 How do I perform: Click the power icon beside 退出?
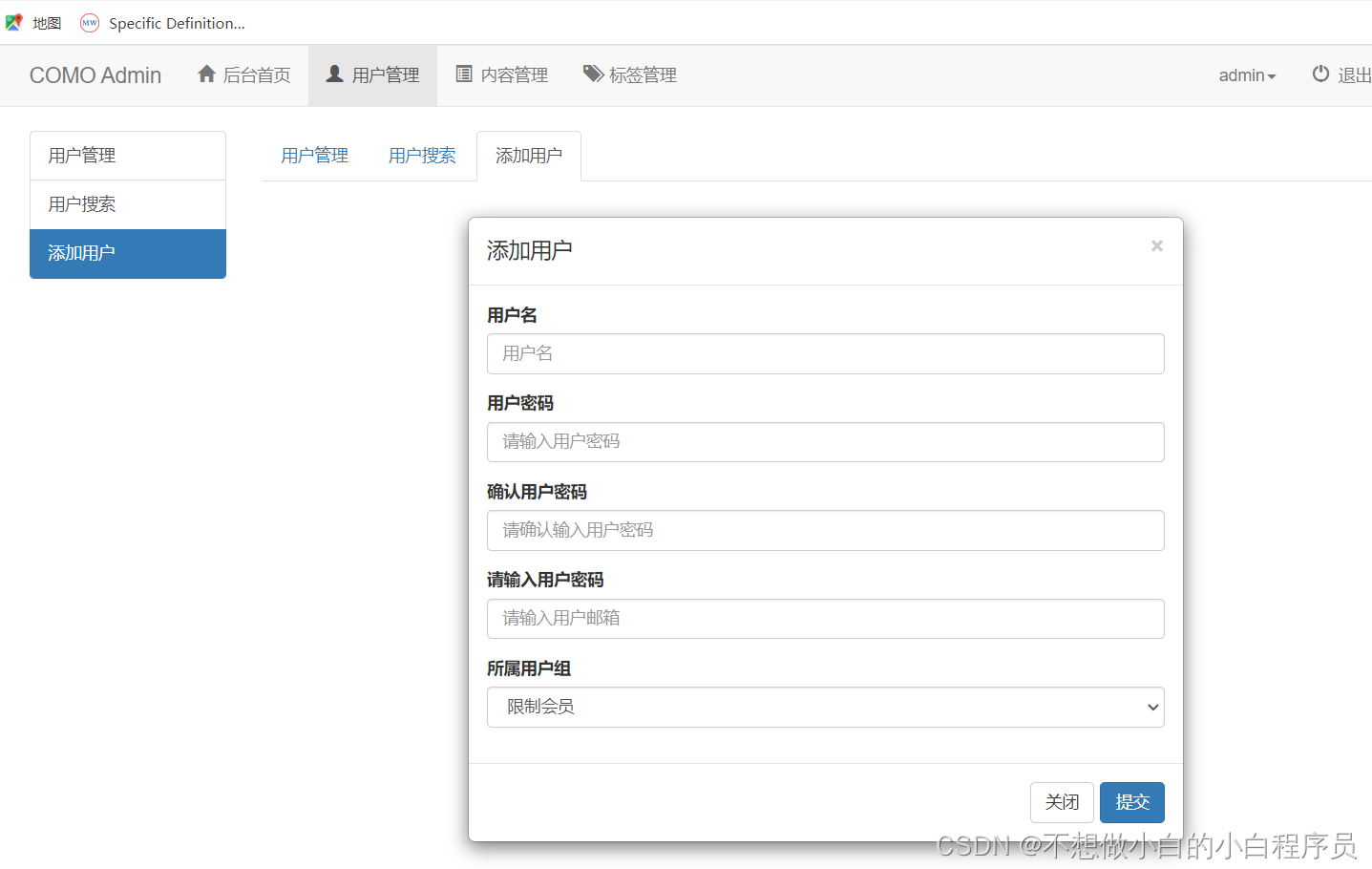pyautogui.click(x=1320, y=74)
